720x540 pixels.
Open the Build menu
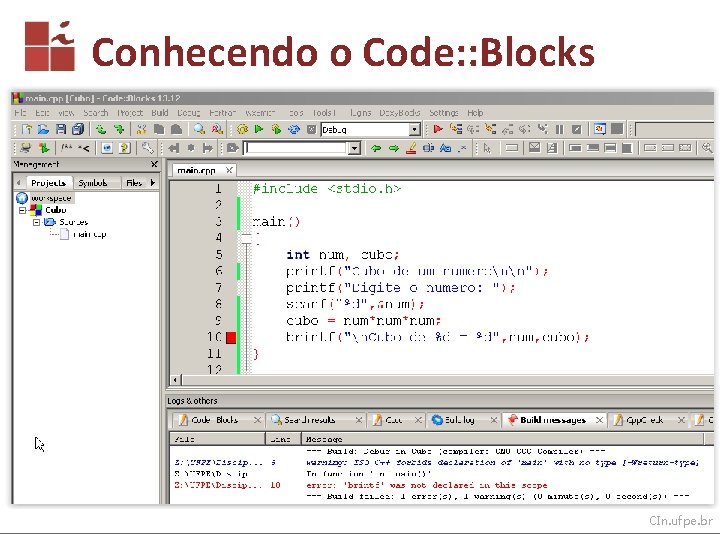point(160,113)
